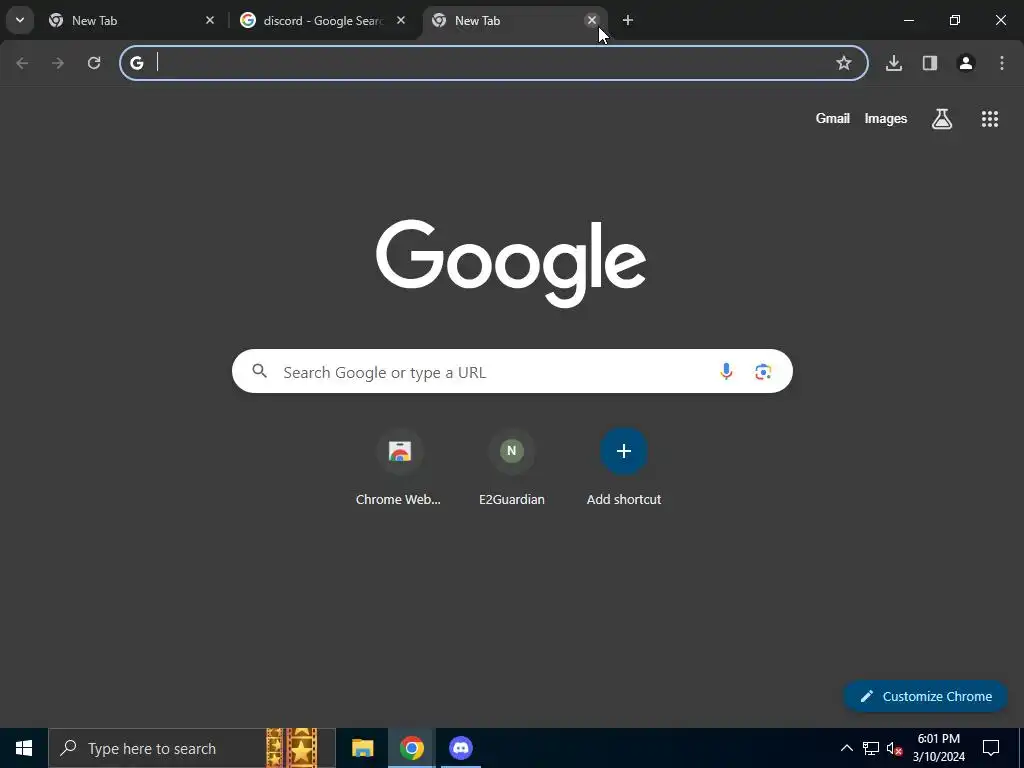Open the Windows Start menu
The image size is (1024, 768).
pos(24,748)
